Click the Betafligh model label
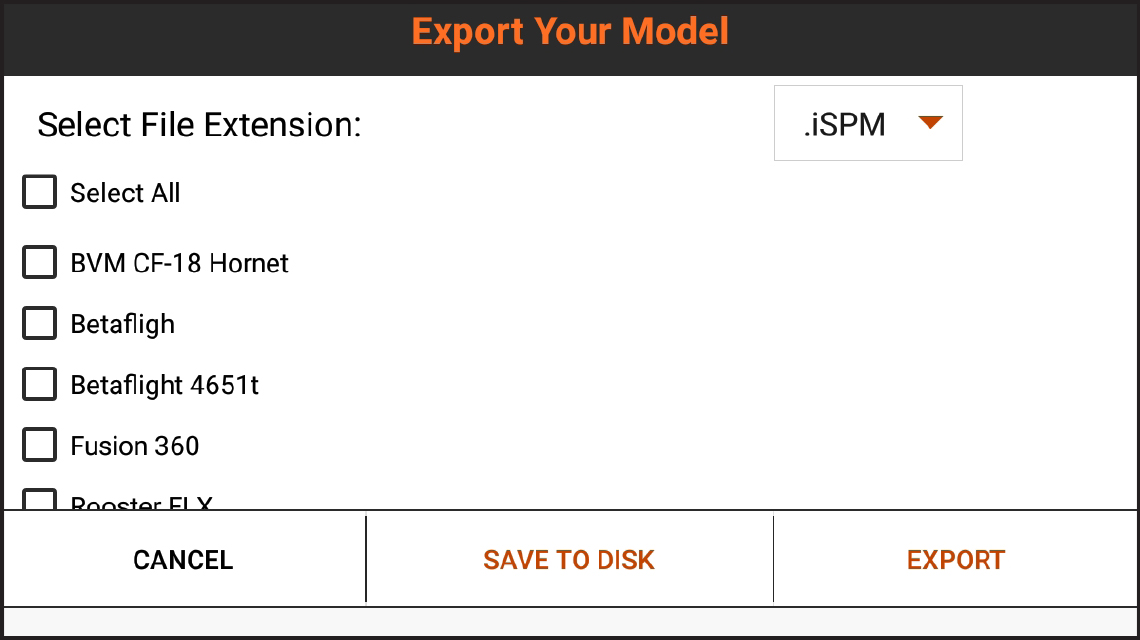 123,325
